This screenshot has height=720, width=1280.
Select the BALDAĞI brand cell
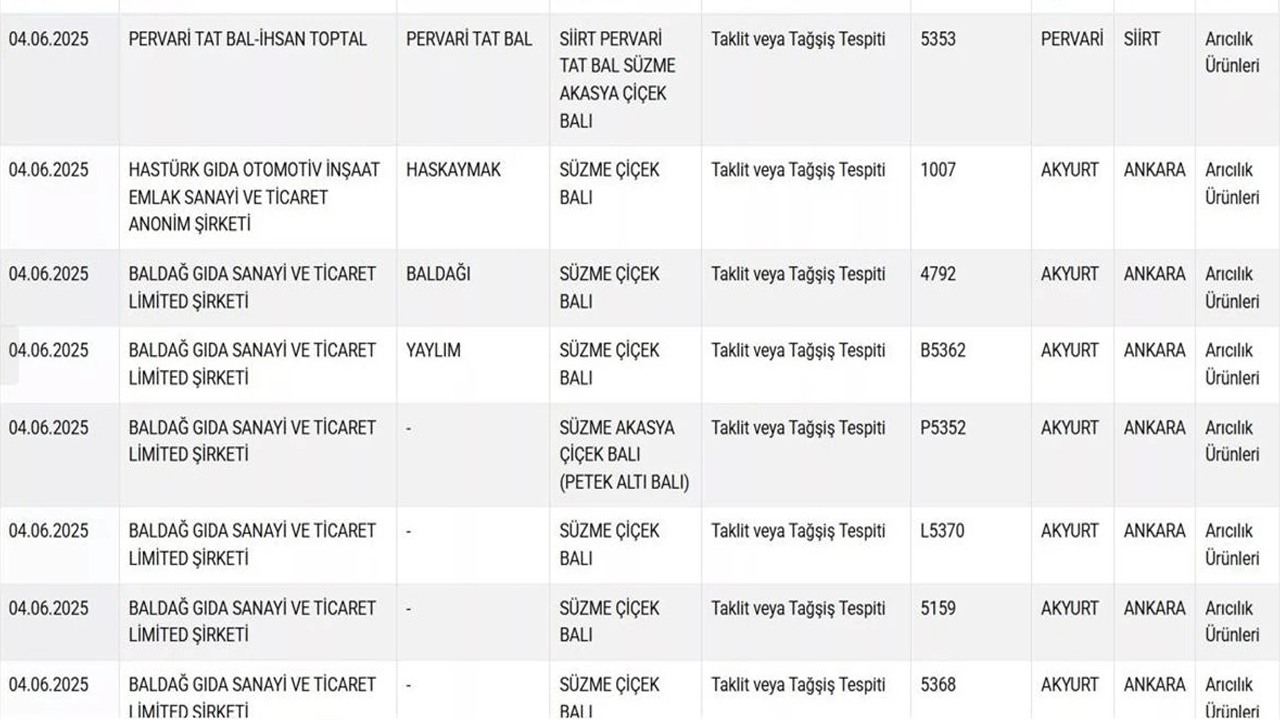click(438, 274)
